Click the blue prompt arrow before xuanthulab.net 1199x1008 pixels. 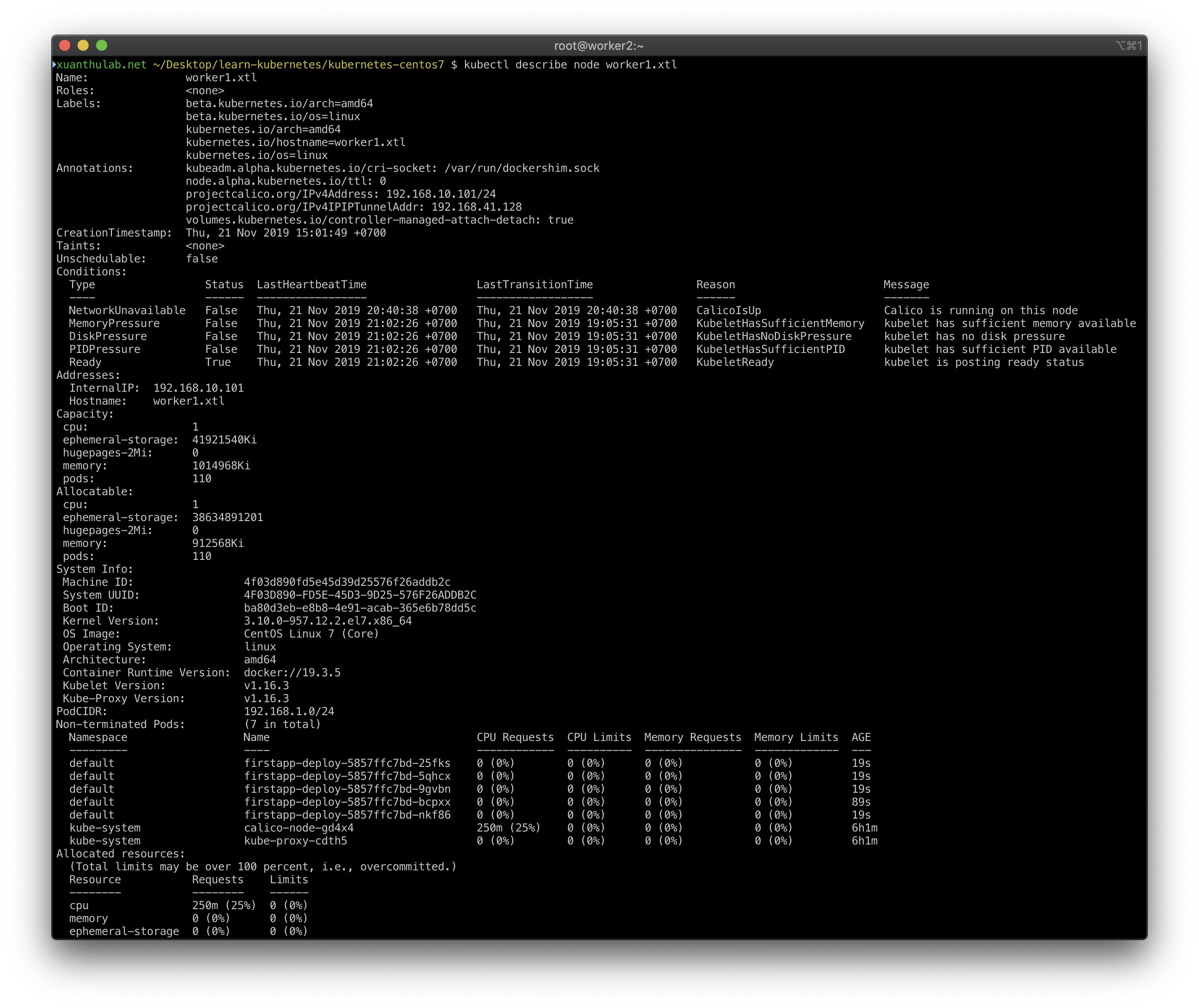[54, 65]
